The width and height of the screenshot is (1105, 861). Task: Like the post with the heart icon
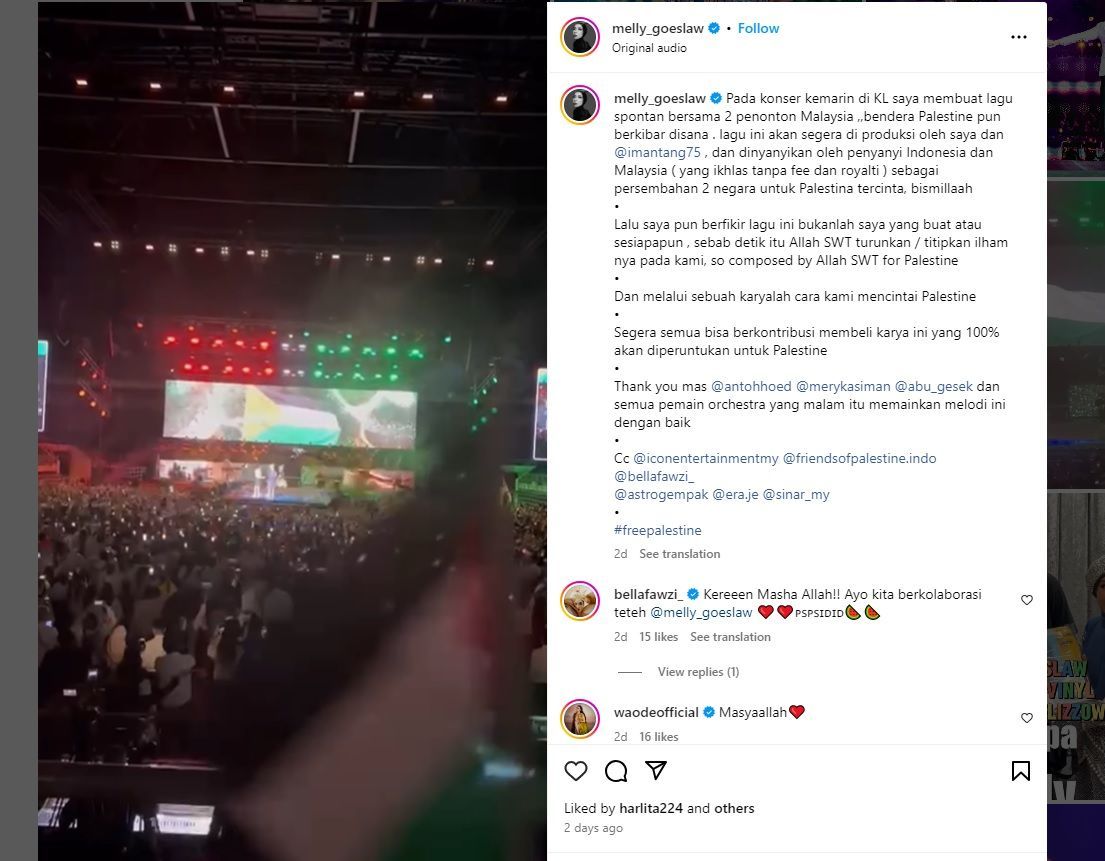(x=576, y=771)
